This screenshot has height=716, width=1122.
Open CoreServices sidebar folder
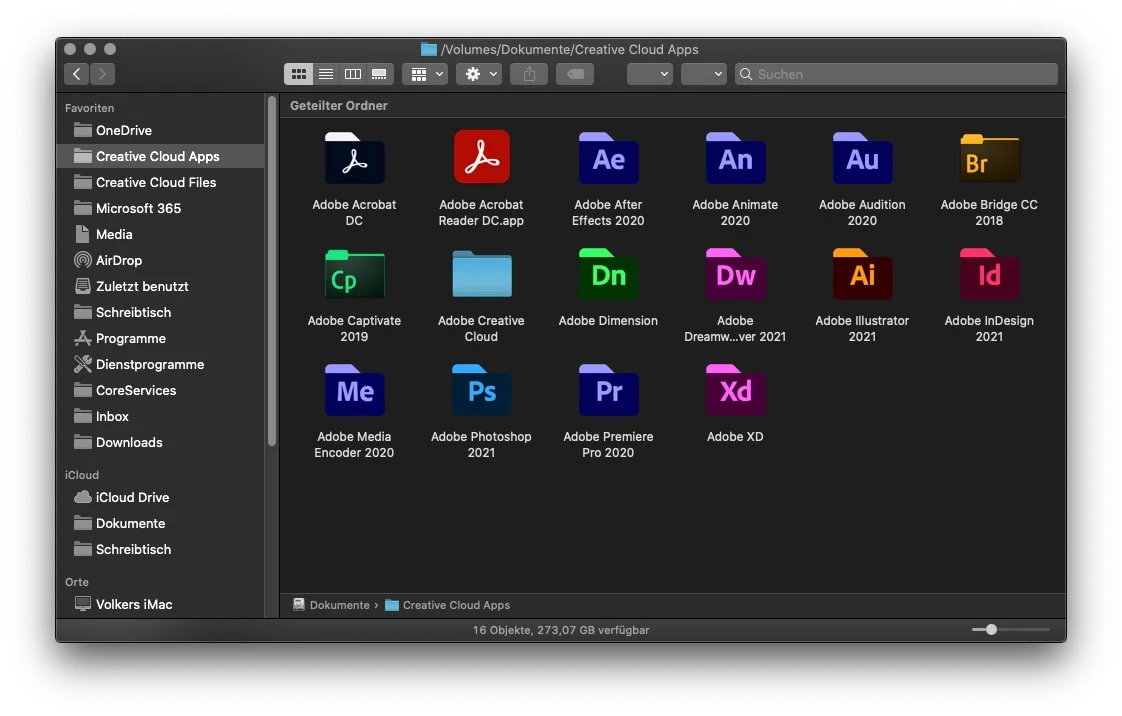pos(160,391)
